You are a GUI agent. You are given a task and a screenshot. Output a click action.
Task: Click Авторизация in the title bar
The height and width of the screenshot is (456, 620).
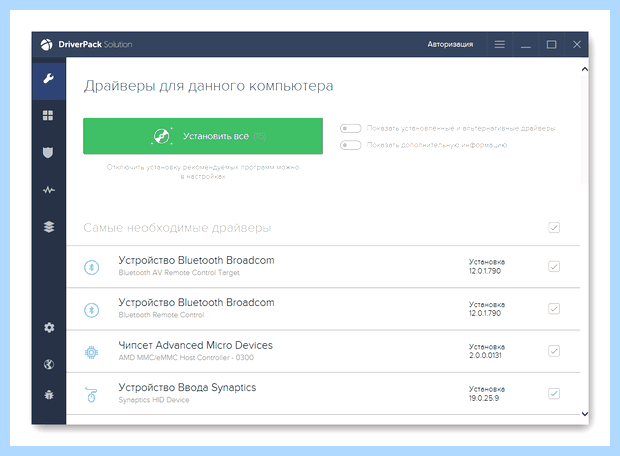tap(450, 44)
